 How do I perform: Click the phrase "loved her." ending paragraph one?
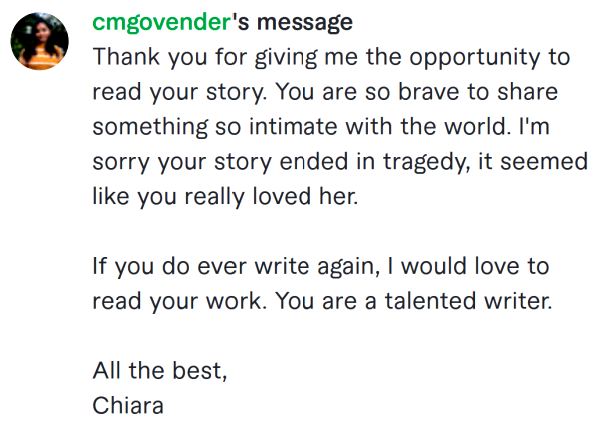point(305,196)
